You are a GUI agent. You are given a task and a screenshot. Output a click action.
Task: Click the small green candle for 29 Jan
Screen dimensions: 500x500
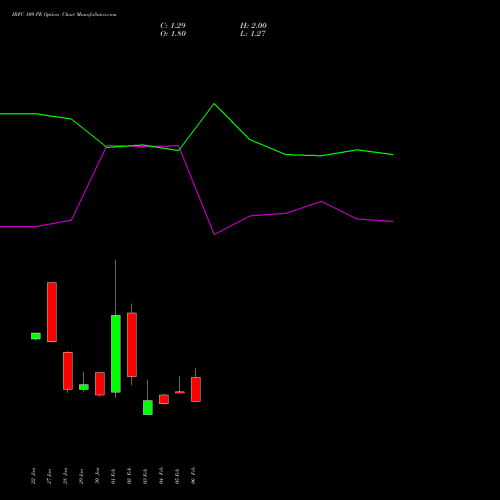84,387
